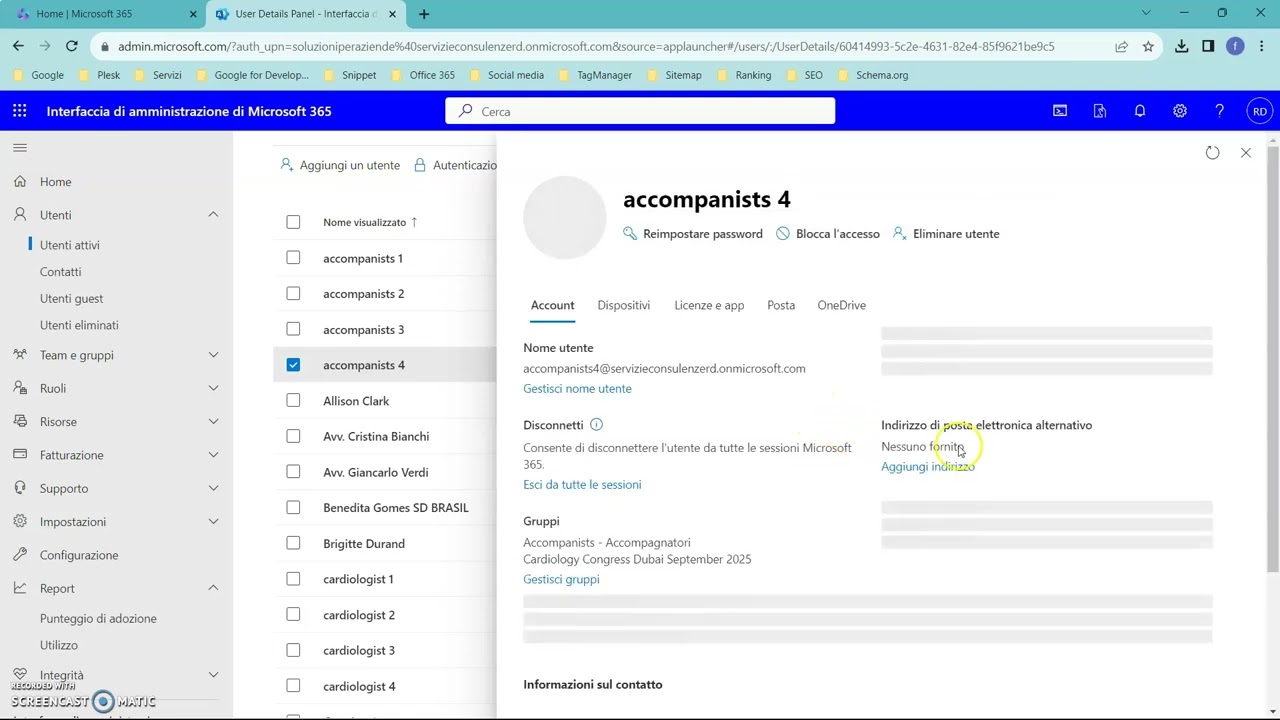Bookmark this page star icon

pos(1148,46)
